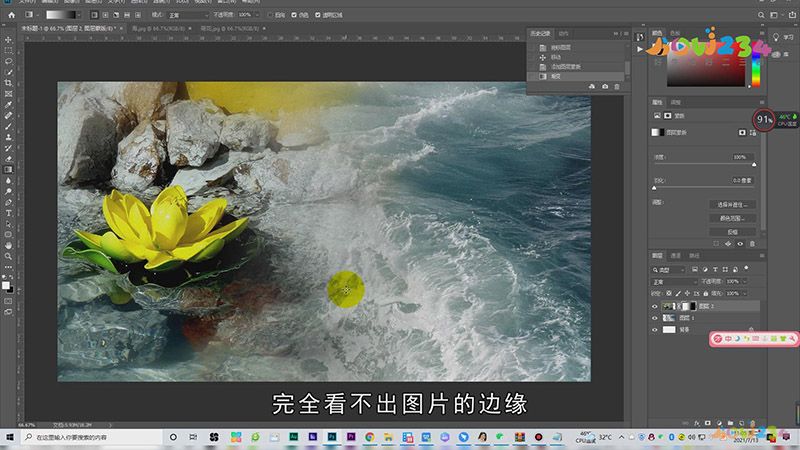This screenshot has width=800, height=450.
Task: Toggle the Transparency checkbox
Action: (318, 15)
